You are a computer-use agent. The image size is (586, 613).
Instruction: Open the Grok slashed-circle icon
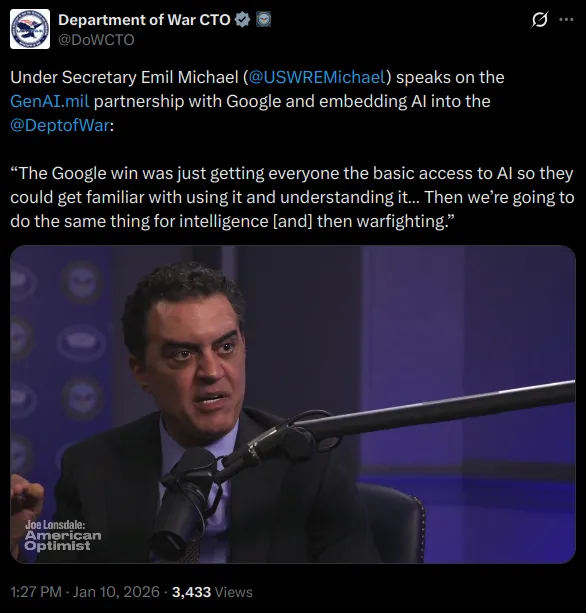539,20
